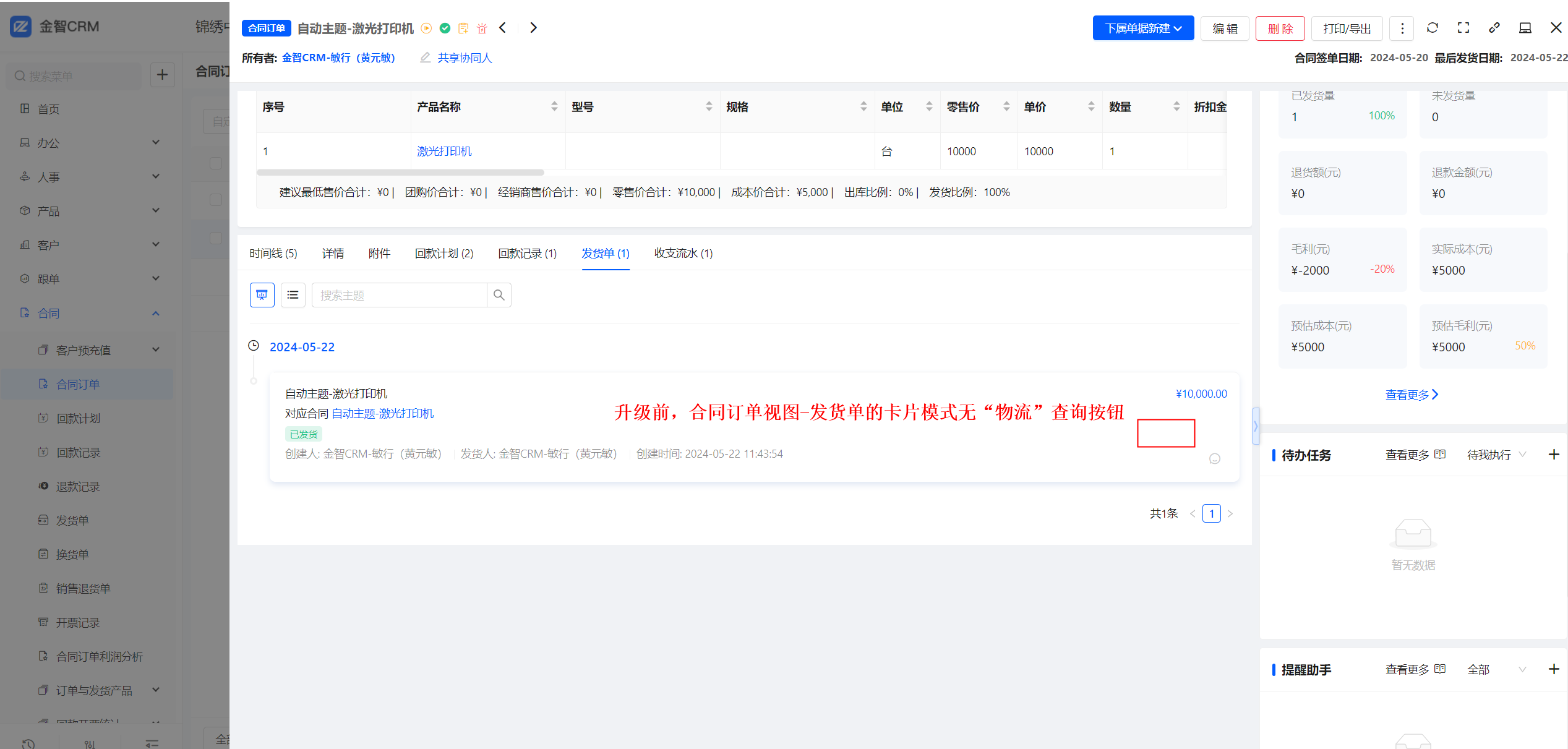Open 激光打印机 product link
1568x749 pixels.
(443, 152)
